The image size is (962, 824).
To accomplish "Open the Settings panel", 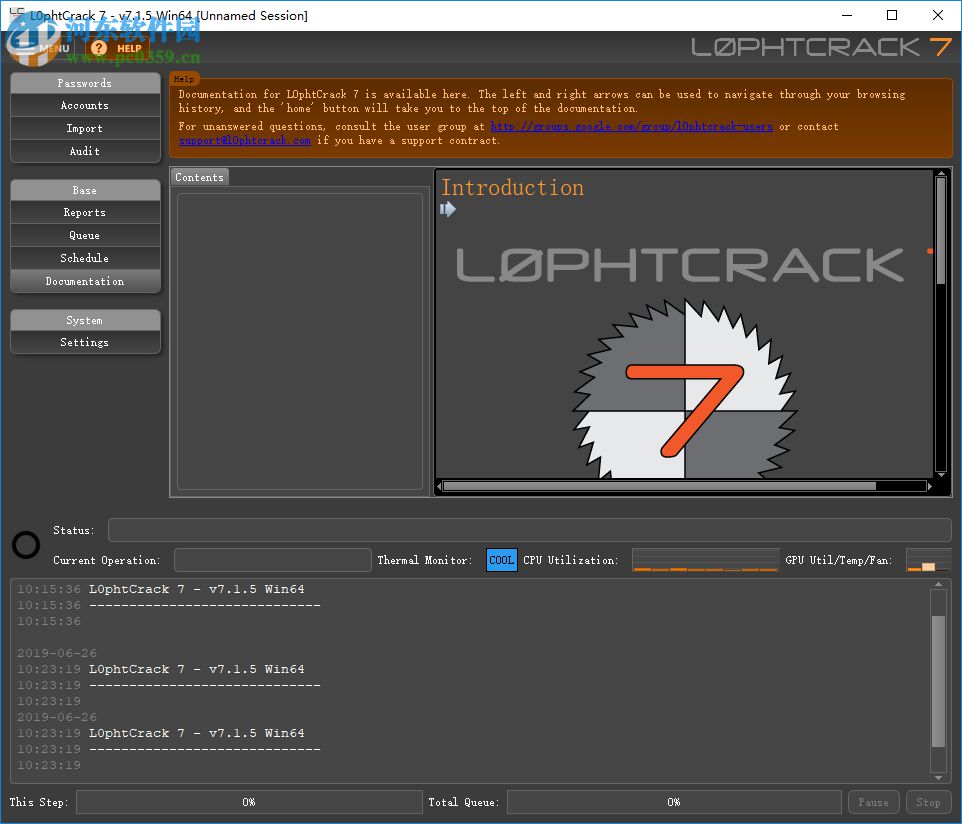I will 85,342.
